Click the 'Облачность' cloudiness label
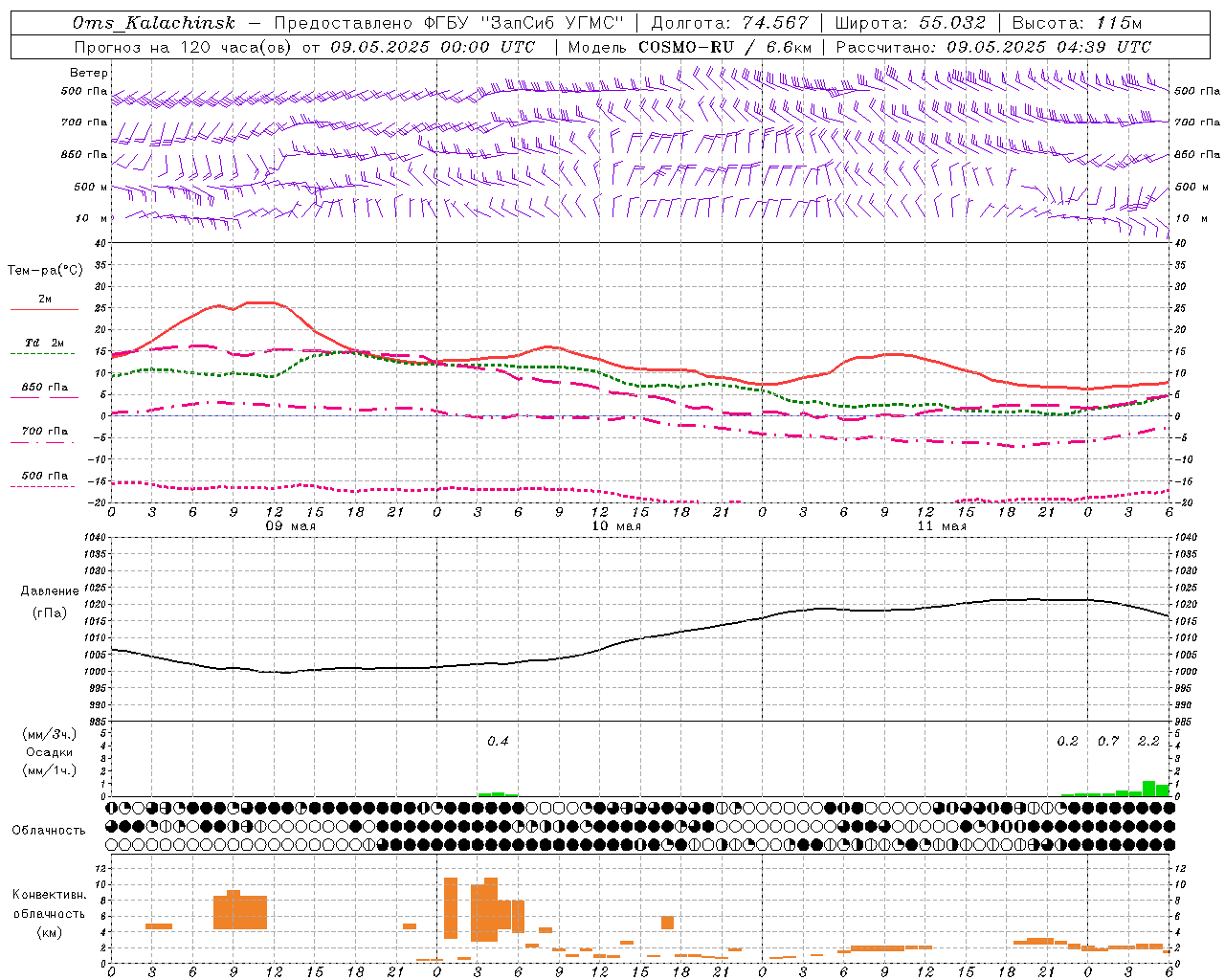This screenshot has height=980, width=1225. [x=49, y=831]
